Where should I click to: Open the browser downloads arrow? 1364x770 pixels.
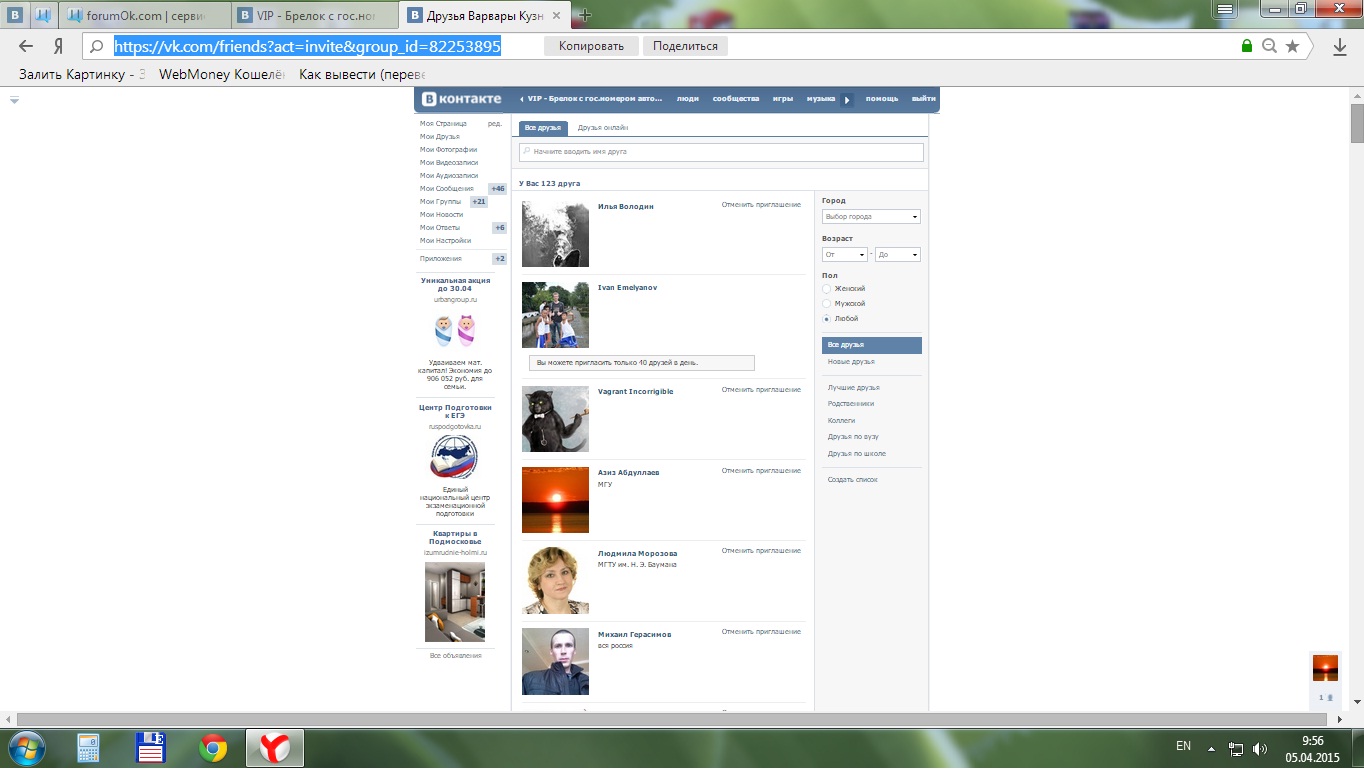(x=1340, y=46)
